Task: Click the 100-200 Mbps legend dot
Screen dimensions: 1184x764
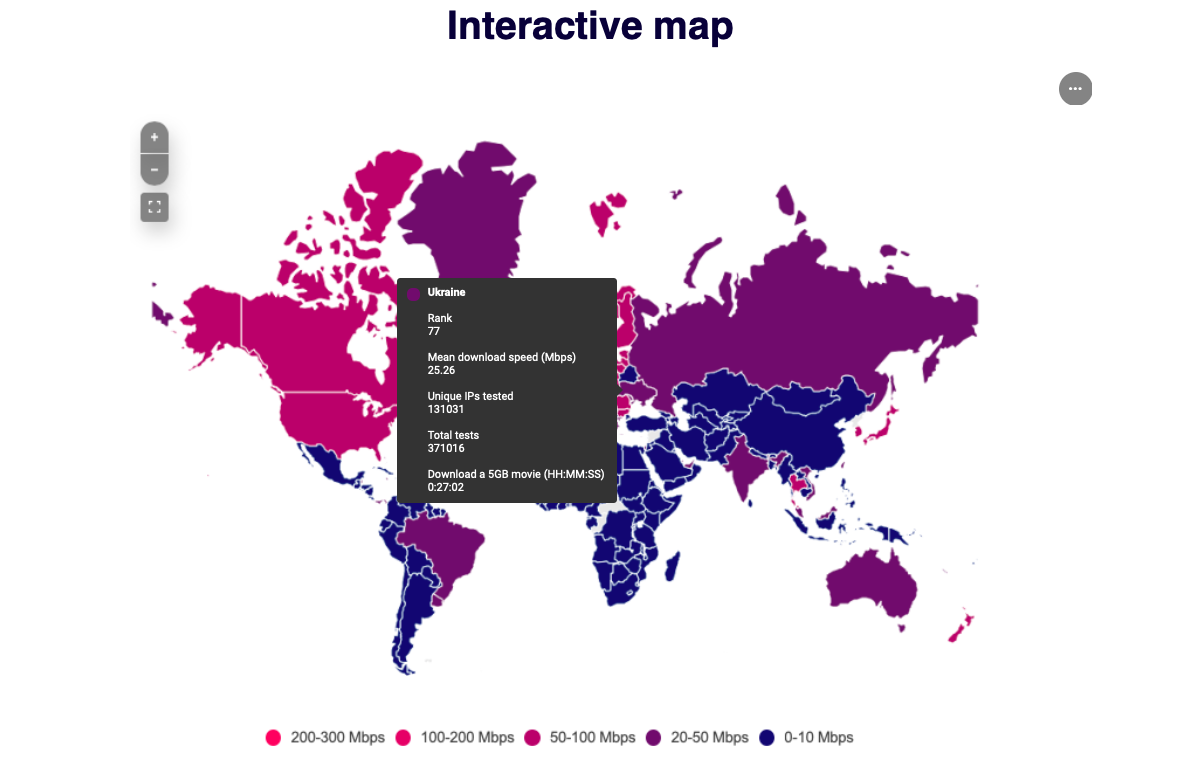Action: point(404,738)
